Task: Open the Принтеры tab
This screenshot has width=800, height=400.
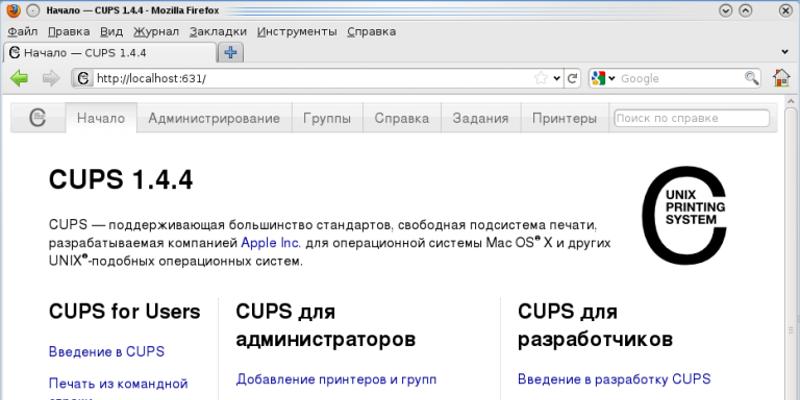Action: coord(564,118)
